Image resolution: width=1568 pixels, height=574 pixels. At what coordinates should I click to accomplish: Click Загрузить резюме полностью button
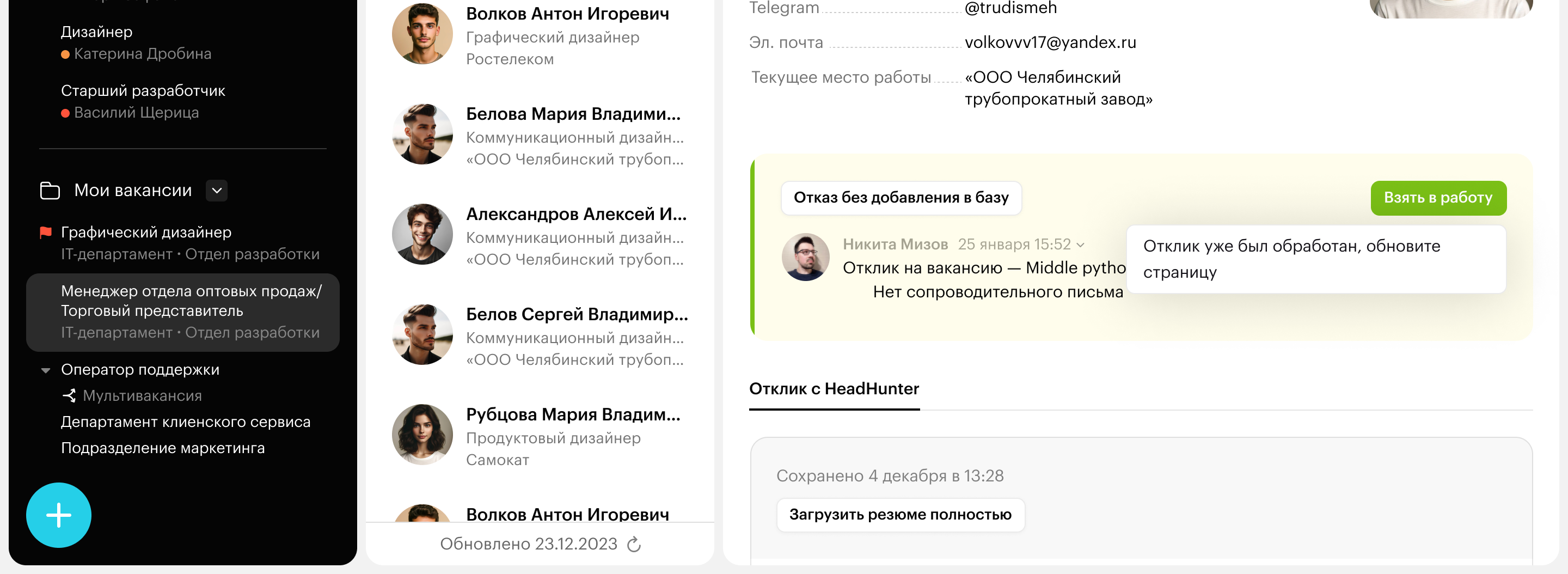(x=901, y=515)
